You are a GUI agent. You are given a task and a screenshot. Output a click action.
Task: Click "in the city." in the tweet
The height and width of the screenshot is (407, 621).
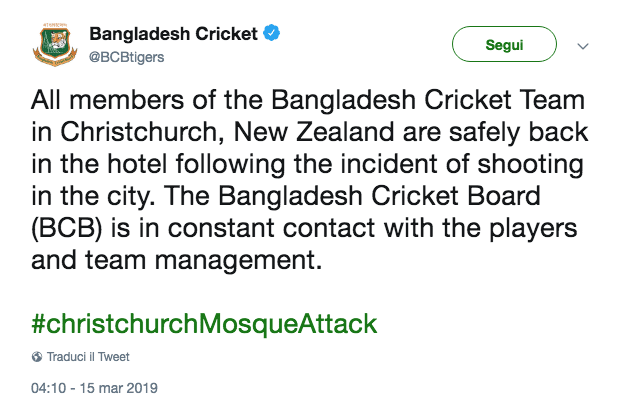click(x=86, y=197)
